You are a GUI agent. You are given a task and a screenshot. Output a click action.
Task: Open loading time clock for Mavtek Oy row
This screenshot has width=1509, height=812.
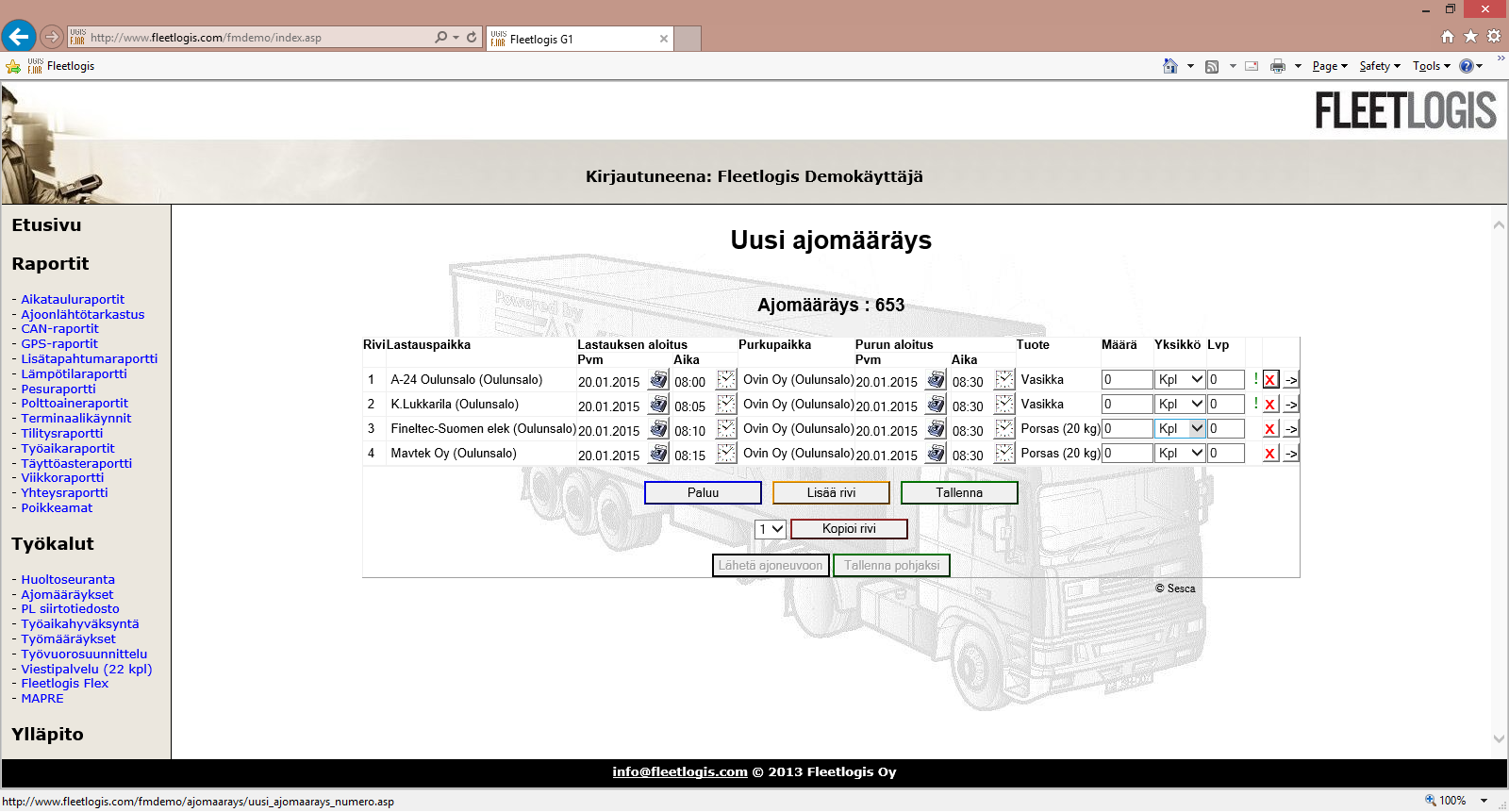[726, 454]
